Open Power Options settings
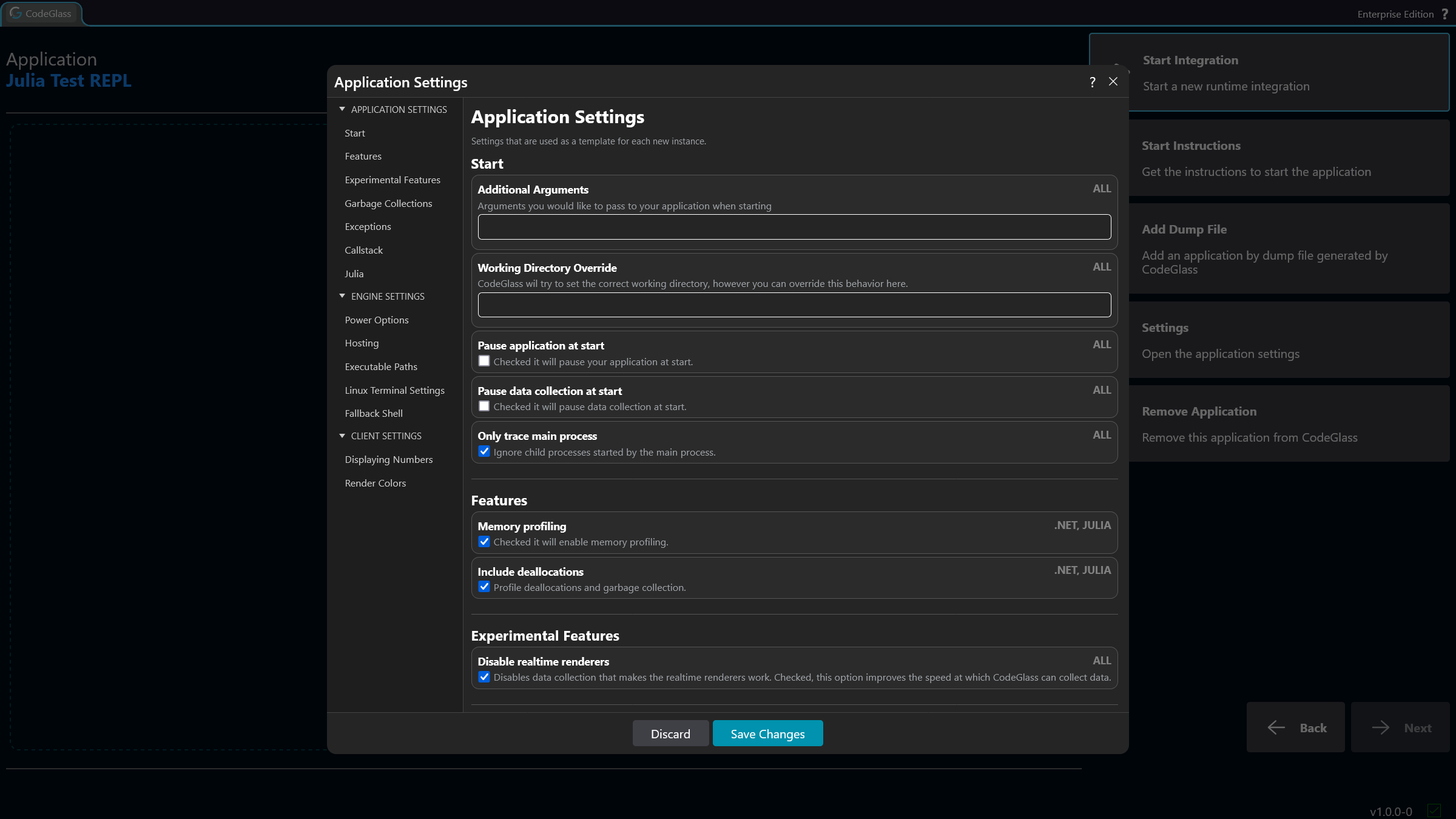 (x=376, y=320)
